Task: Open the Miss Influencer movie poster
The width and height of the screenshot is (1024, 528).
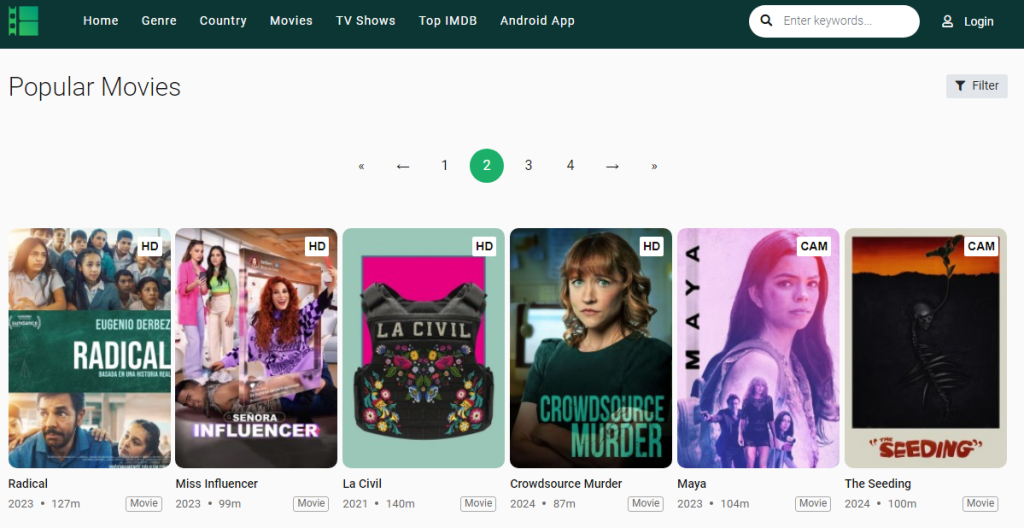Action: click(x=257, y=348)
